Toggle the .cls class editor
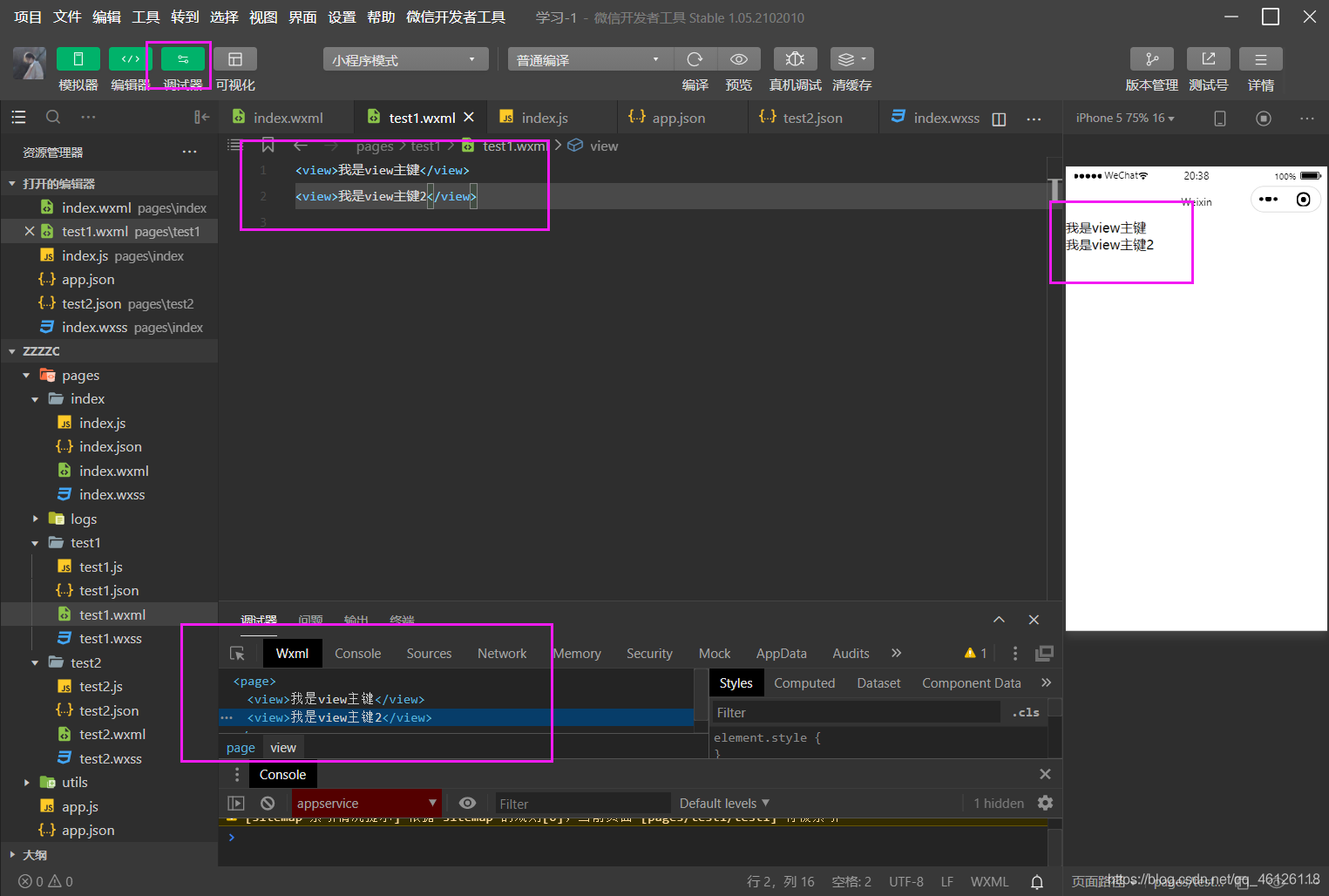This screenshot has width=1329, height=896. 1026,712
